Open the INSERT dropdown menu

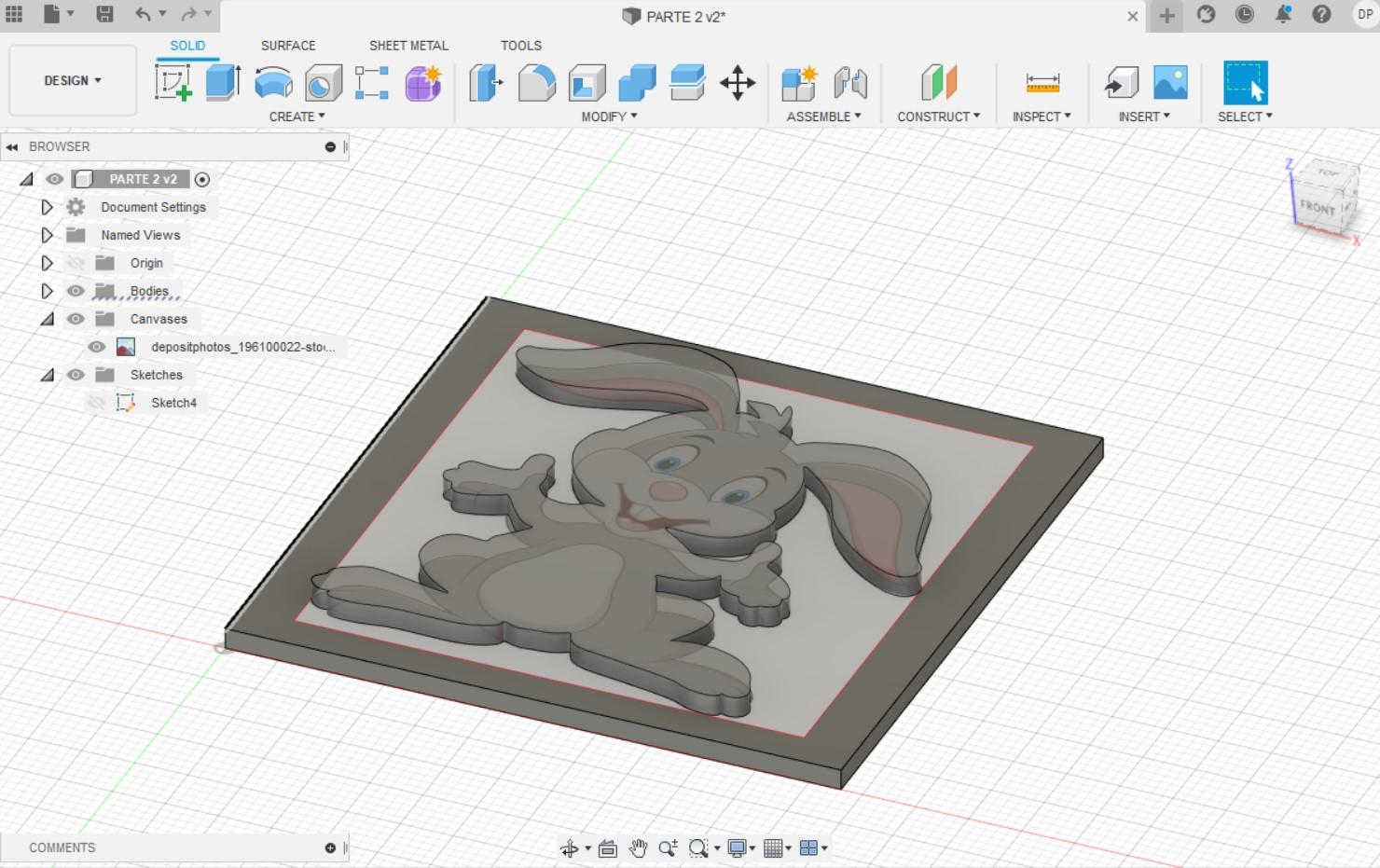(1144, 117)
